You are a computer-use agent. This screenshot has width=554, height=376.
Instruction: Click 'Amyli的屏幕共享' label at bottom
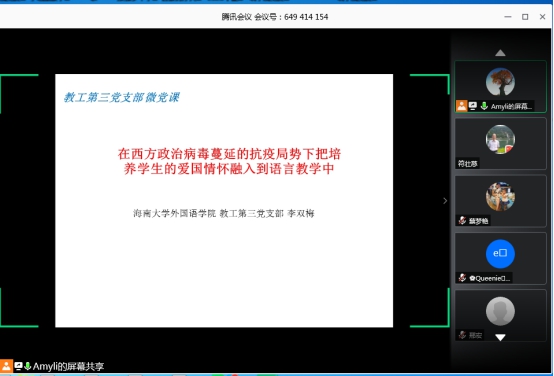[x=68, y=366]
